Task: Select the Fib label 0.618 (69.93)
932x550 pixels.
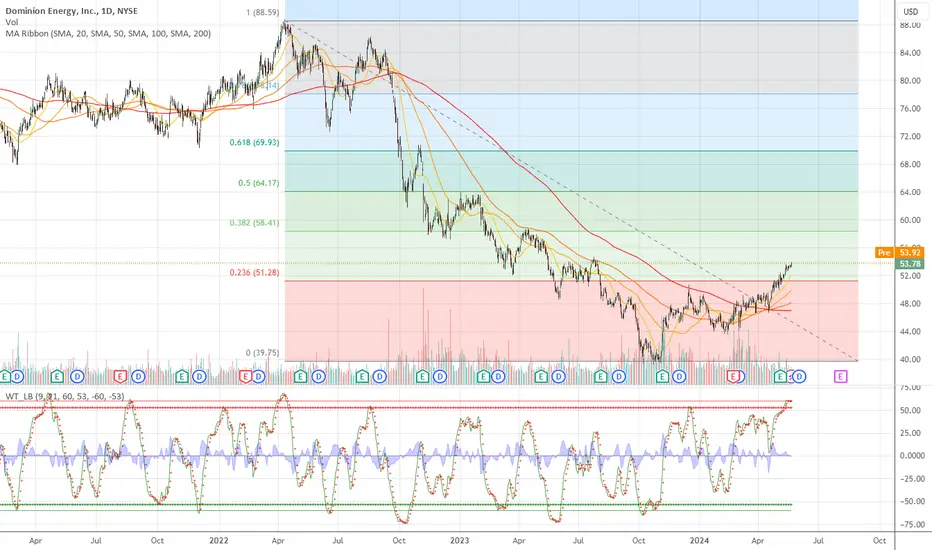Action: coord(254,142)
